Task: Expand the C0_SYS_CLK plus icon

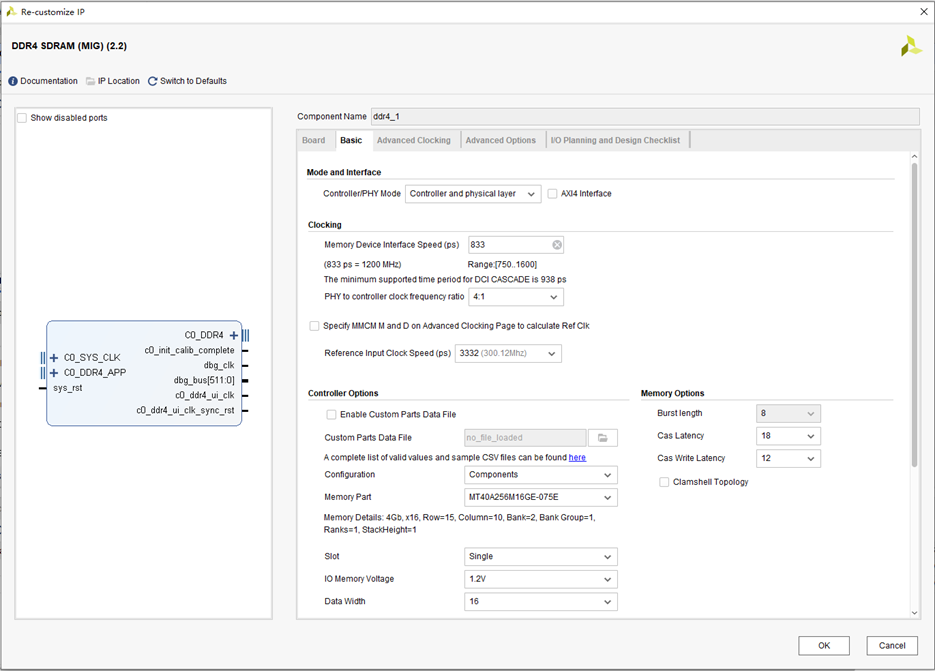Action: coord(54,358)
